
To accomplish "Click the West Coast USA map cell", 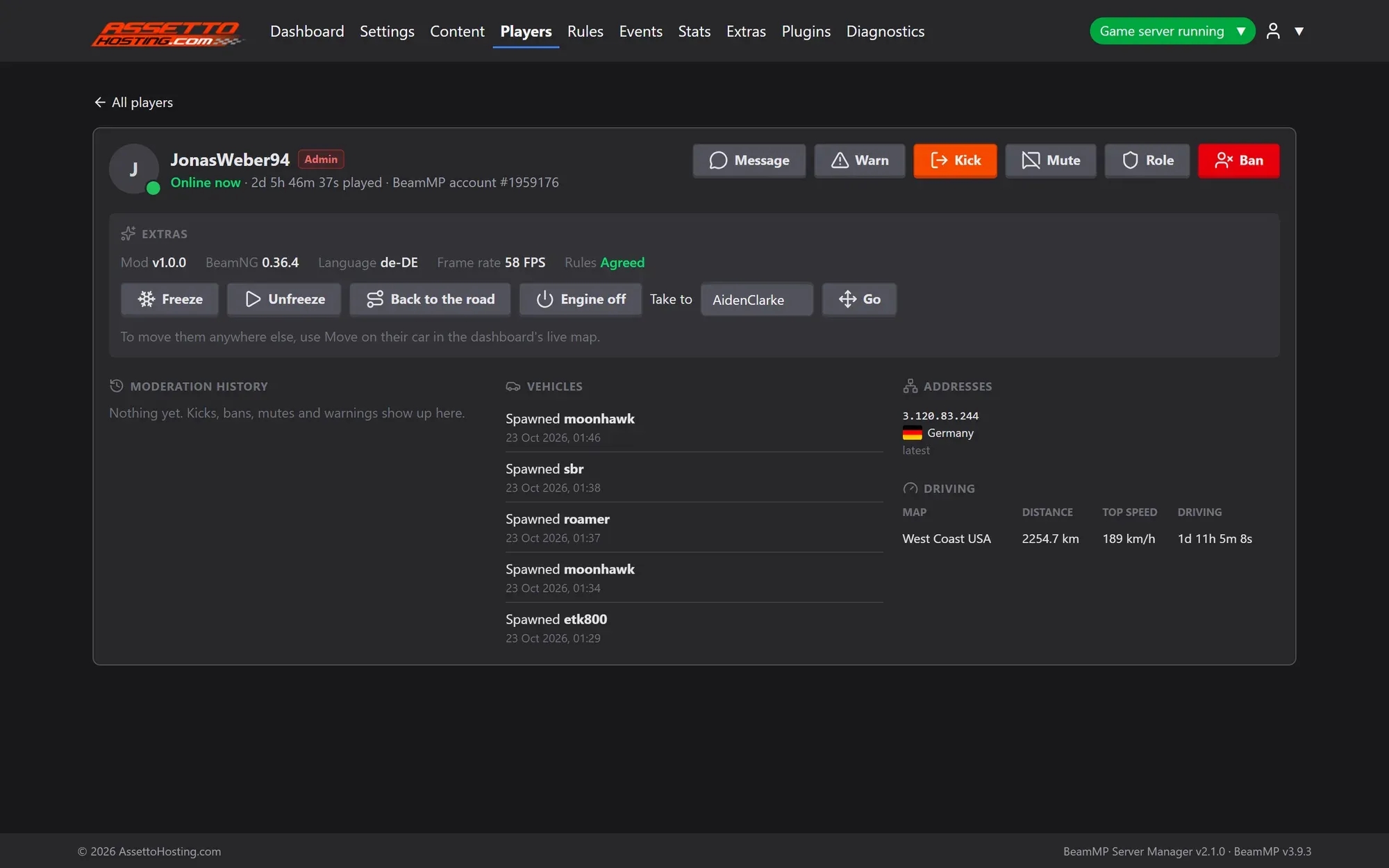I will tap(946, 539).
